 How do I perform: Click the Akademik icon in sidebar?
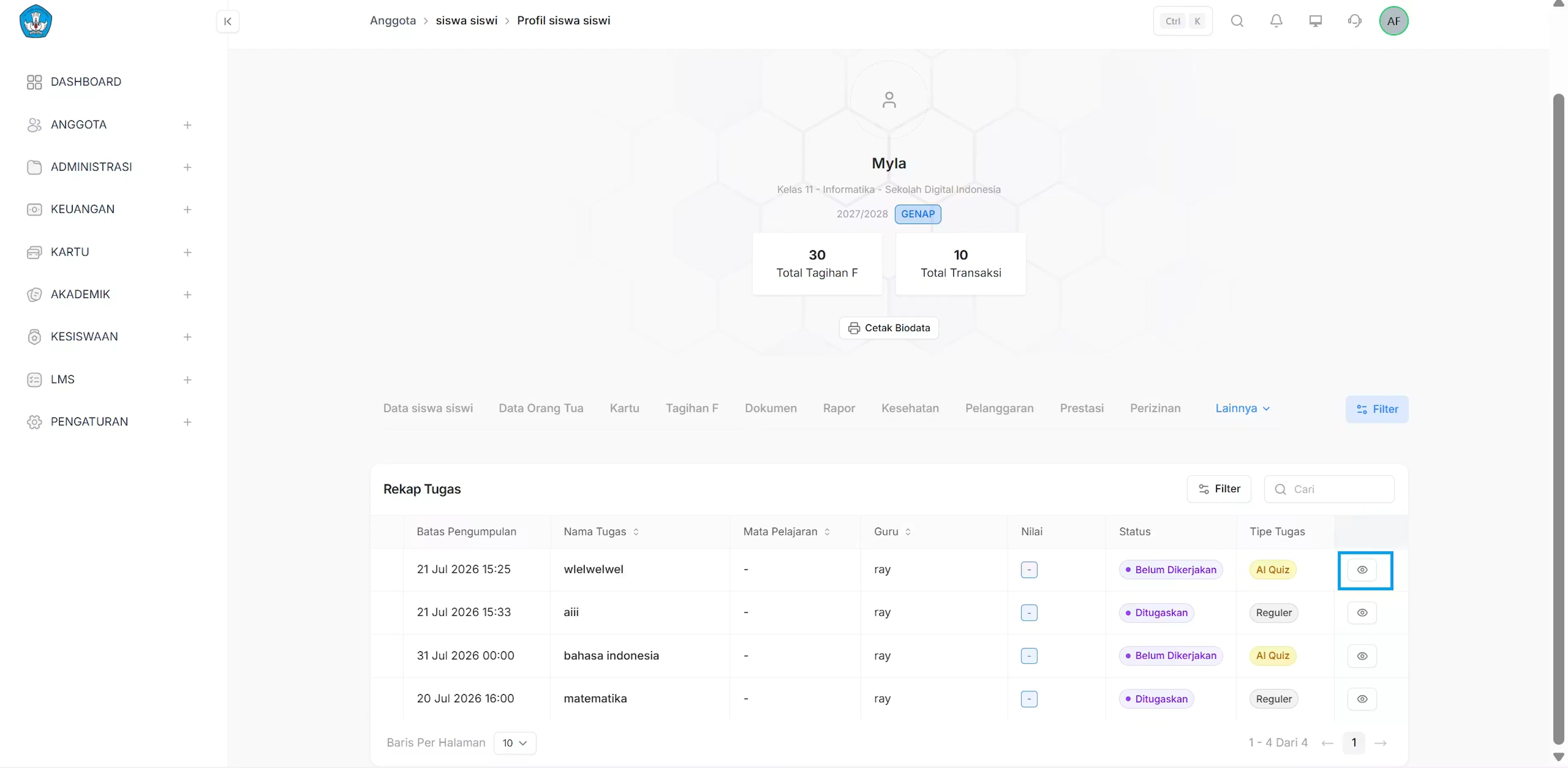point(34,294)
